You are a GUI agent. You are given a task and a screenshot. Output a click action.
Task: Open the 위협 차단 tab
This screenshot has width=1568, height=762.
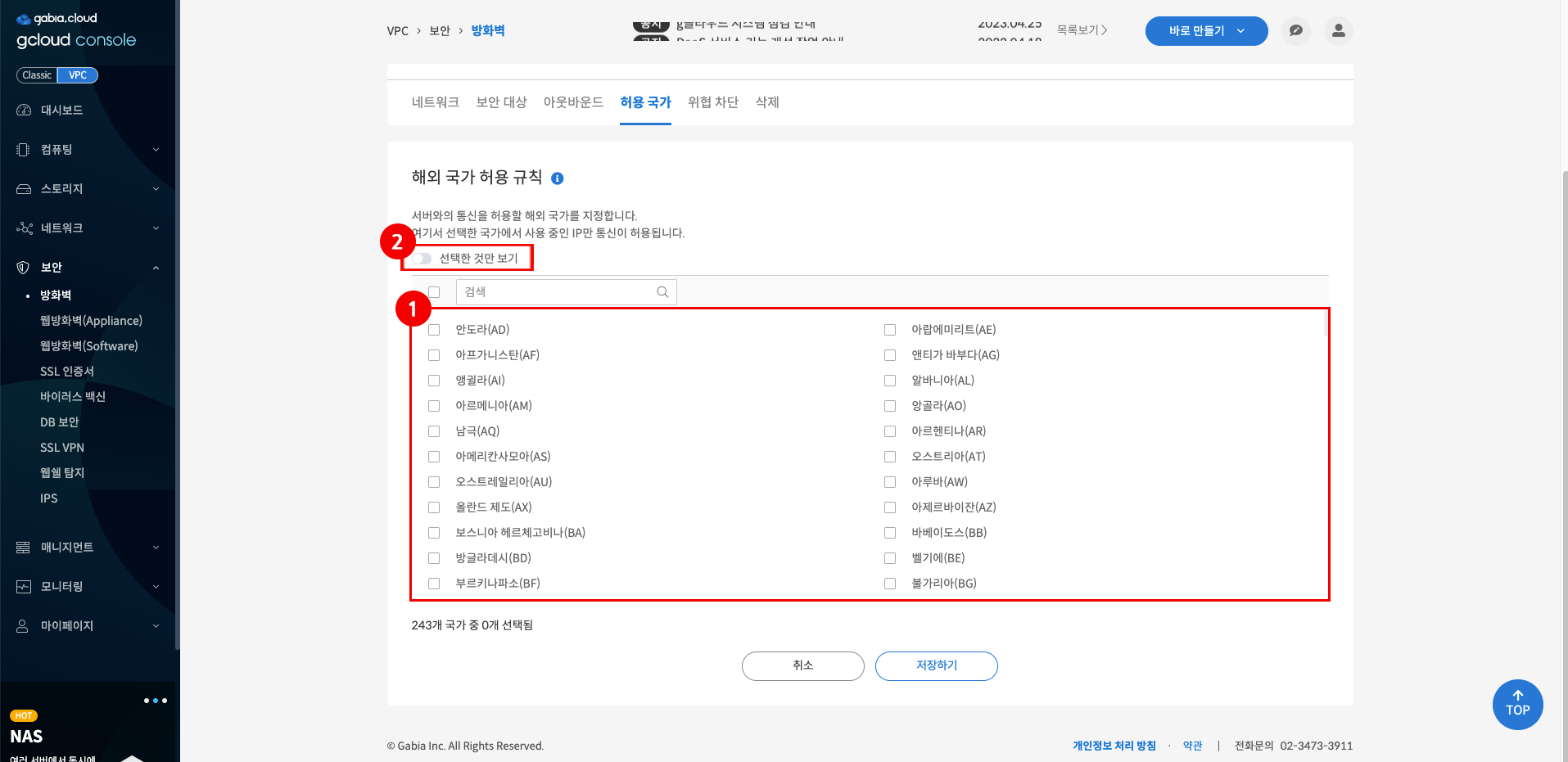(712, 102)
